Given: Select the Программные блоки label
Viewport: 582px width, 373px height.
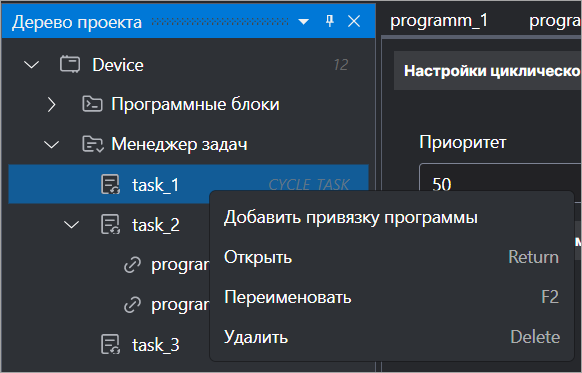Looking at the screenshot, I should [x=195, y=104].
